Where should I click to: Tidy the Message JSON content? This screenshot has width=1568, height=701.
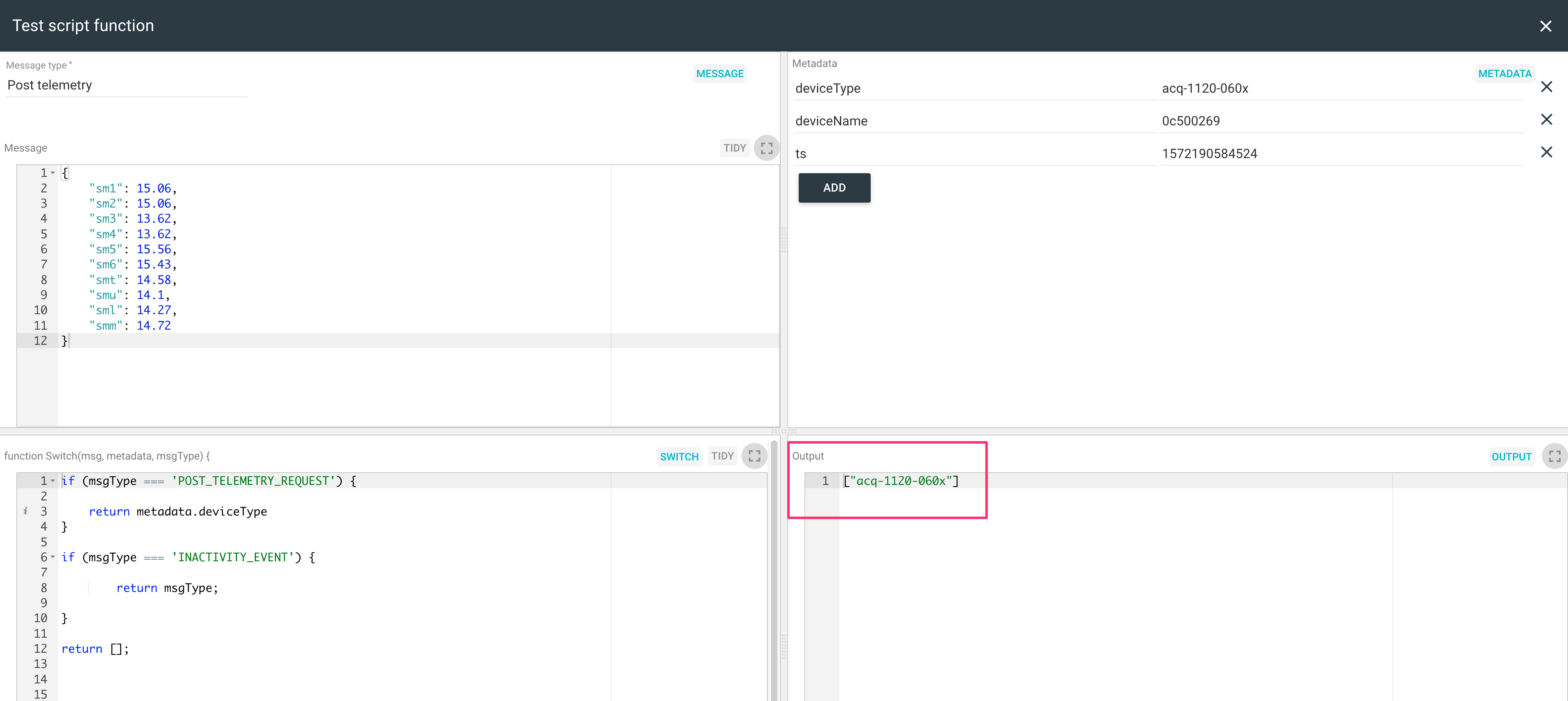coord(734,148)
